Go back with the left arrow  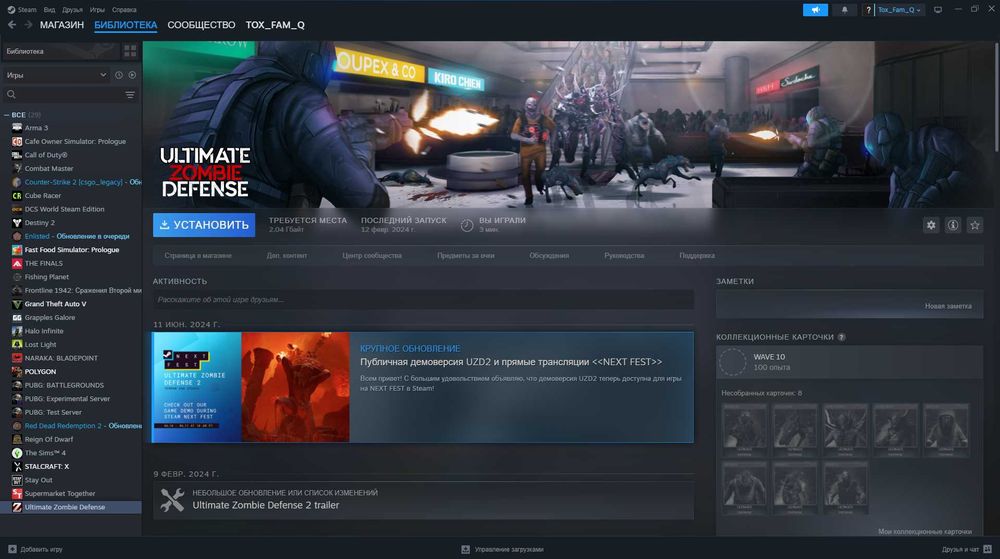click(12, 25)
